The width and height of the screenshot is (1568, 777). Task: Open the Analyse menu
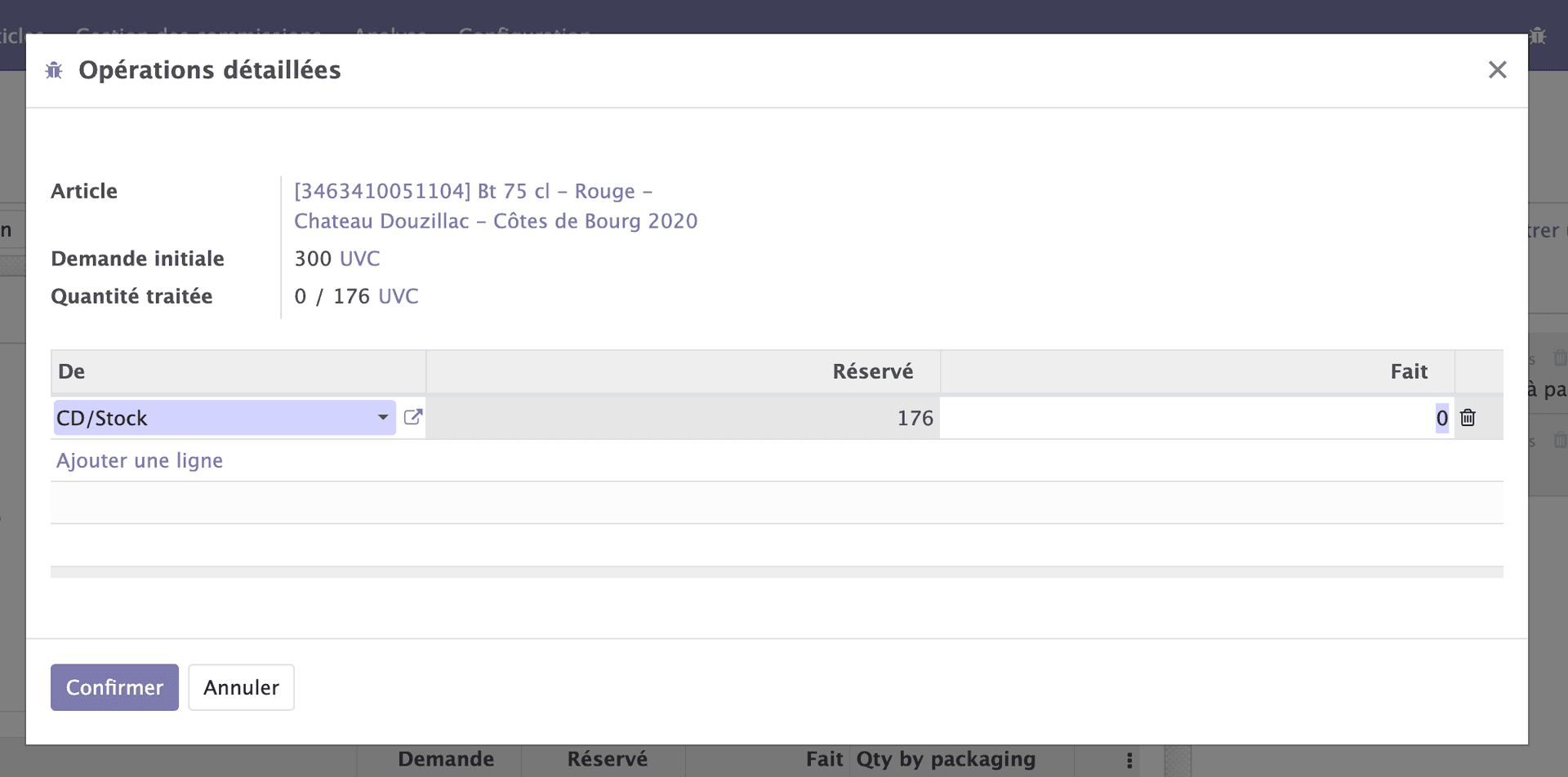click(x=390, y=34)
